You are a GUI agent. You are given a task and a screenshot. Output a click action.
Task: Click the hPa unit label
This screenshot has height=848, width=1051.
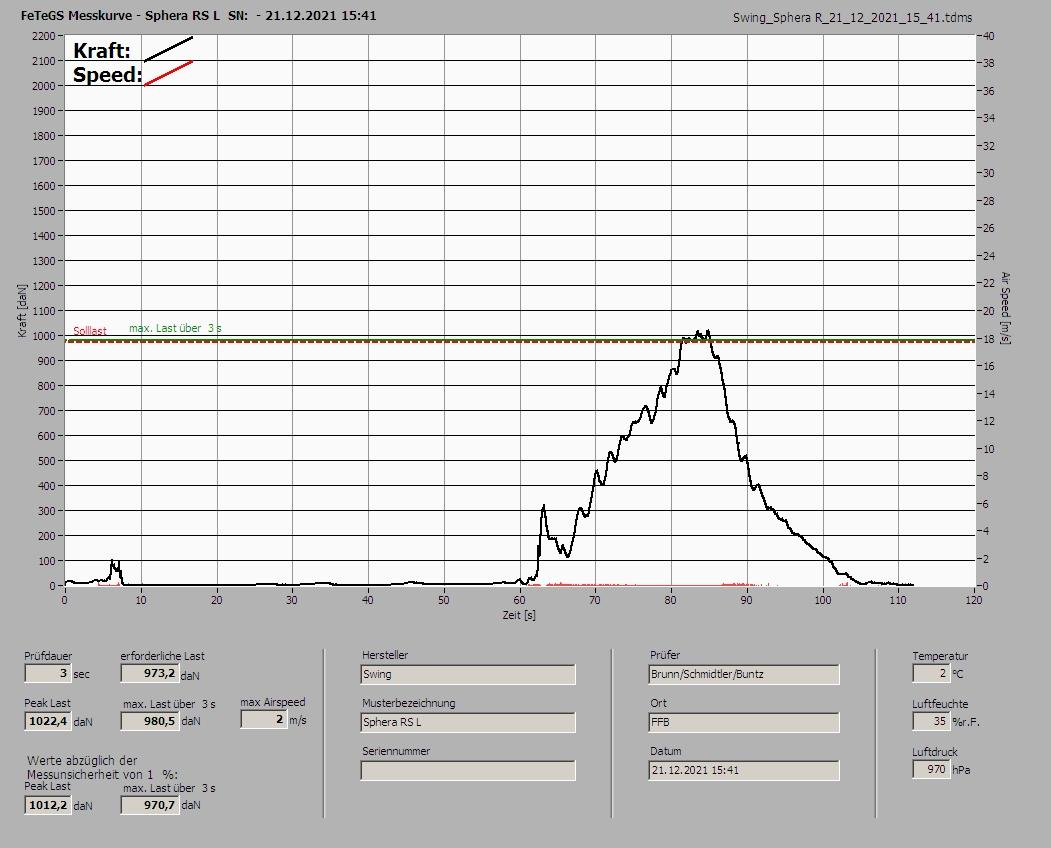(x=961, y=770)
